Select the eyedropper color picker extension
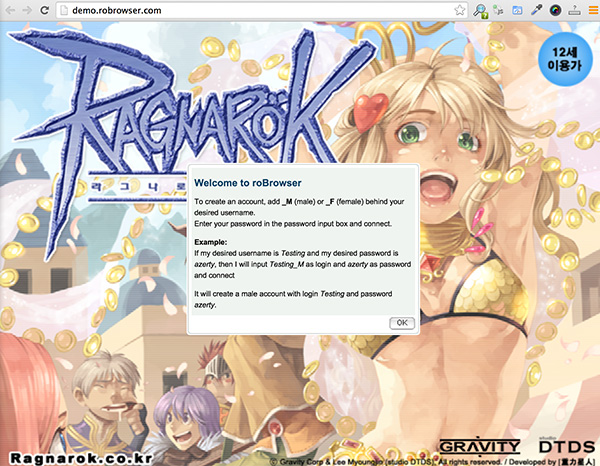This screenshot has height=466, width=600. 536,10
